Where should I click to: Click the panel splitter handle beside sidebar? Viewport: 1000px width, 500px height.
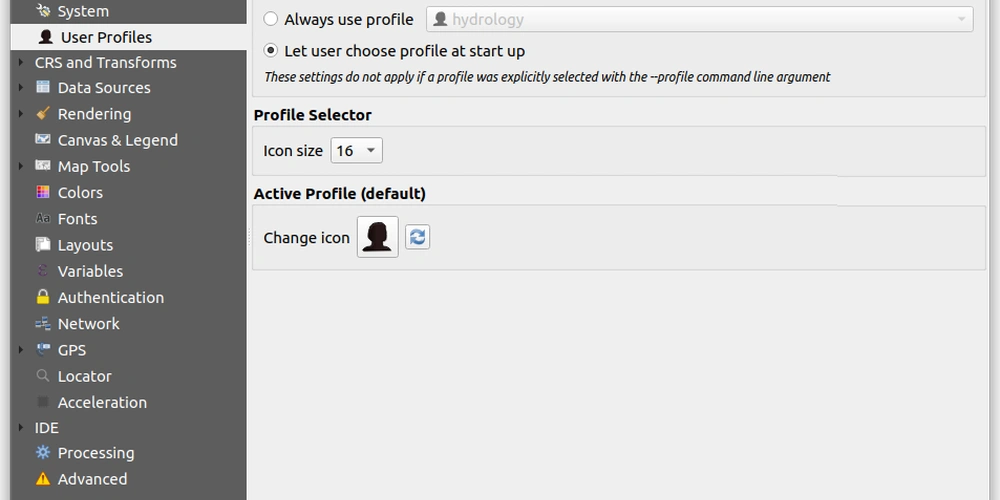[x=249, y=237]
